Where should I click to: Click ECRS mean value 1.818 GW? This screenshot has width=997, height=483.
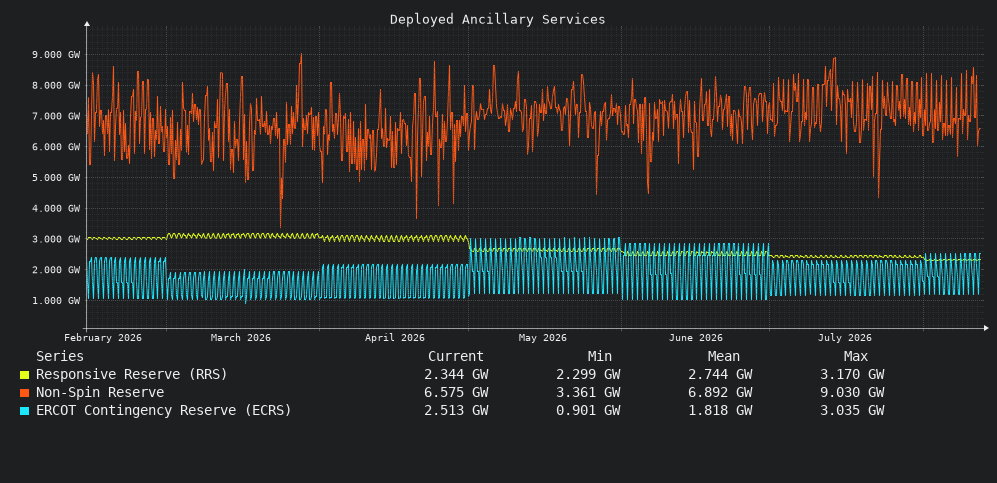[720, 411]
